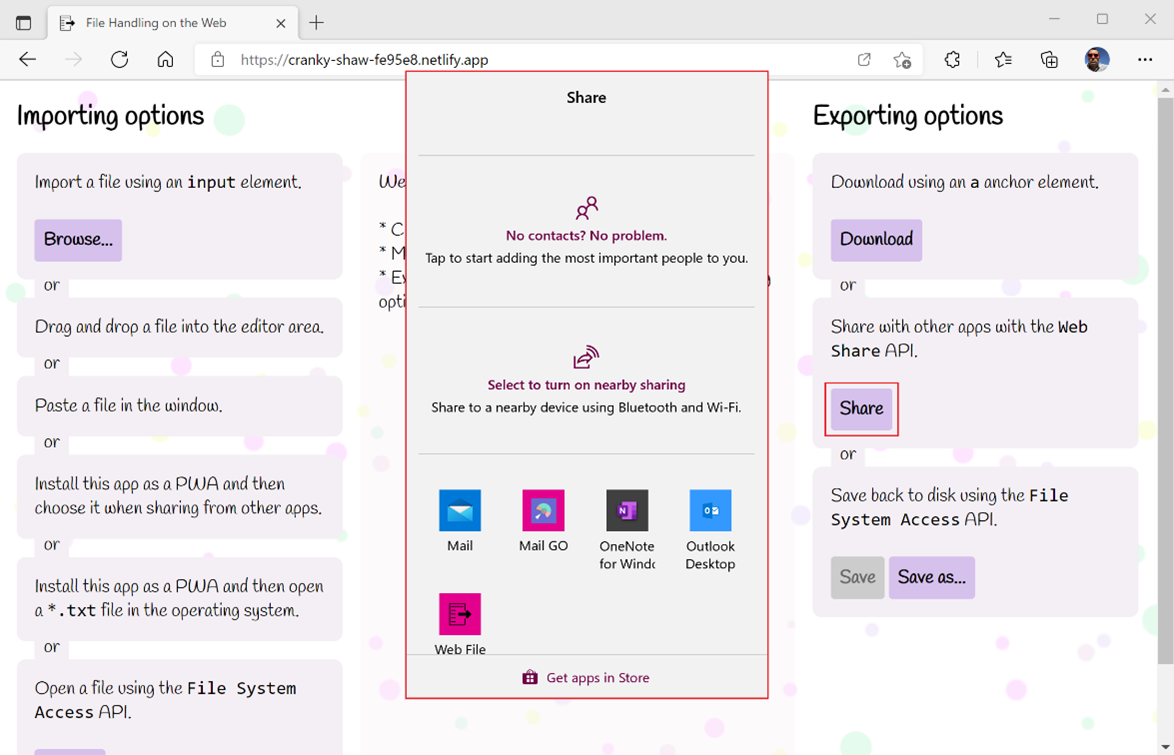This screenshot has height=755, width=1174.
Task: Refresh the current page
Action: tap(119, 60)
